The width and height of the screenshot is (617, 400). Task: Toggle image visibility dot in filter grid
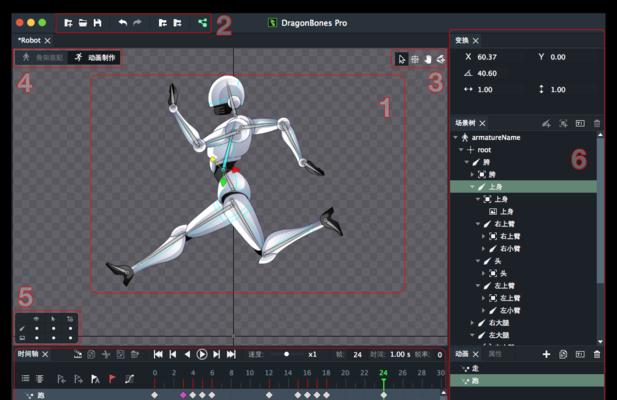(x=37, y=338)
